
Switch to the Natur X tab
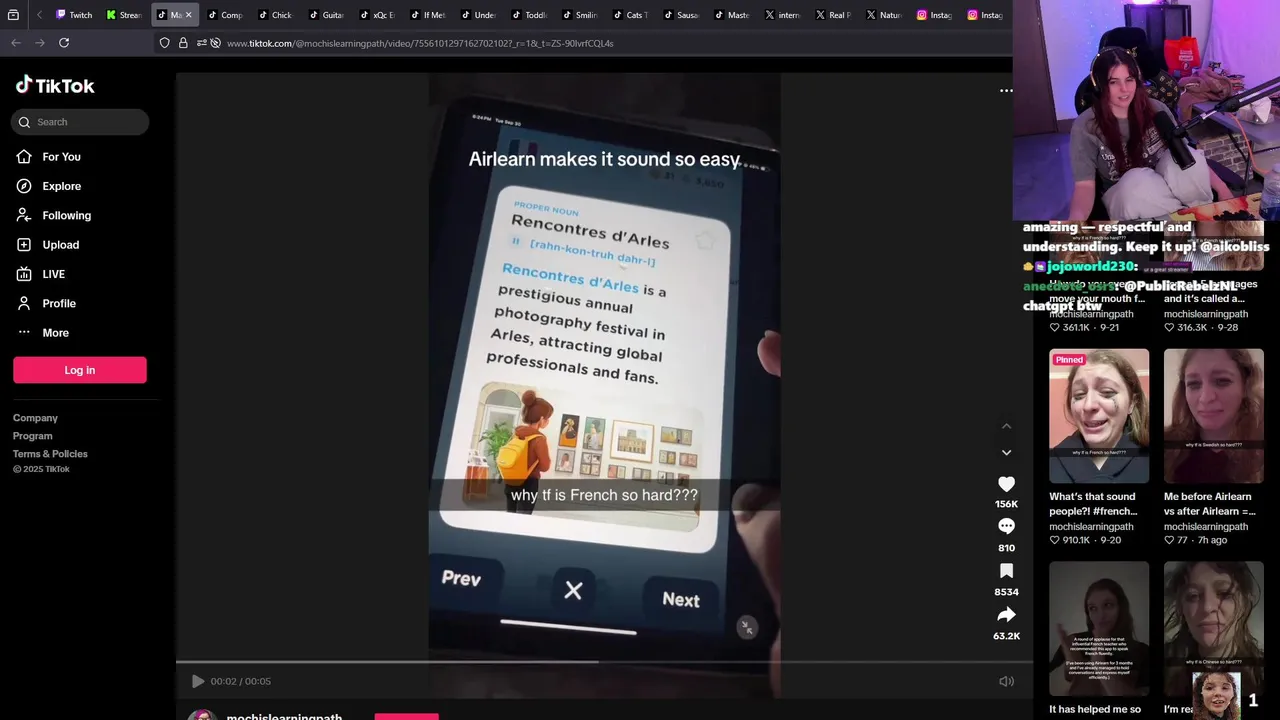[x=884, y=15]
